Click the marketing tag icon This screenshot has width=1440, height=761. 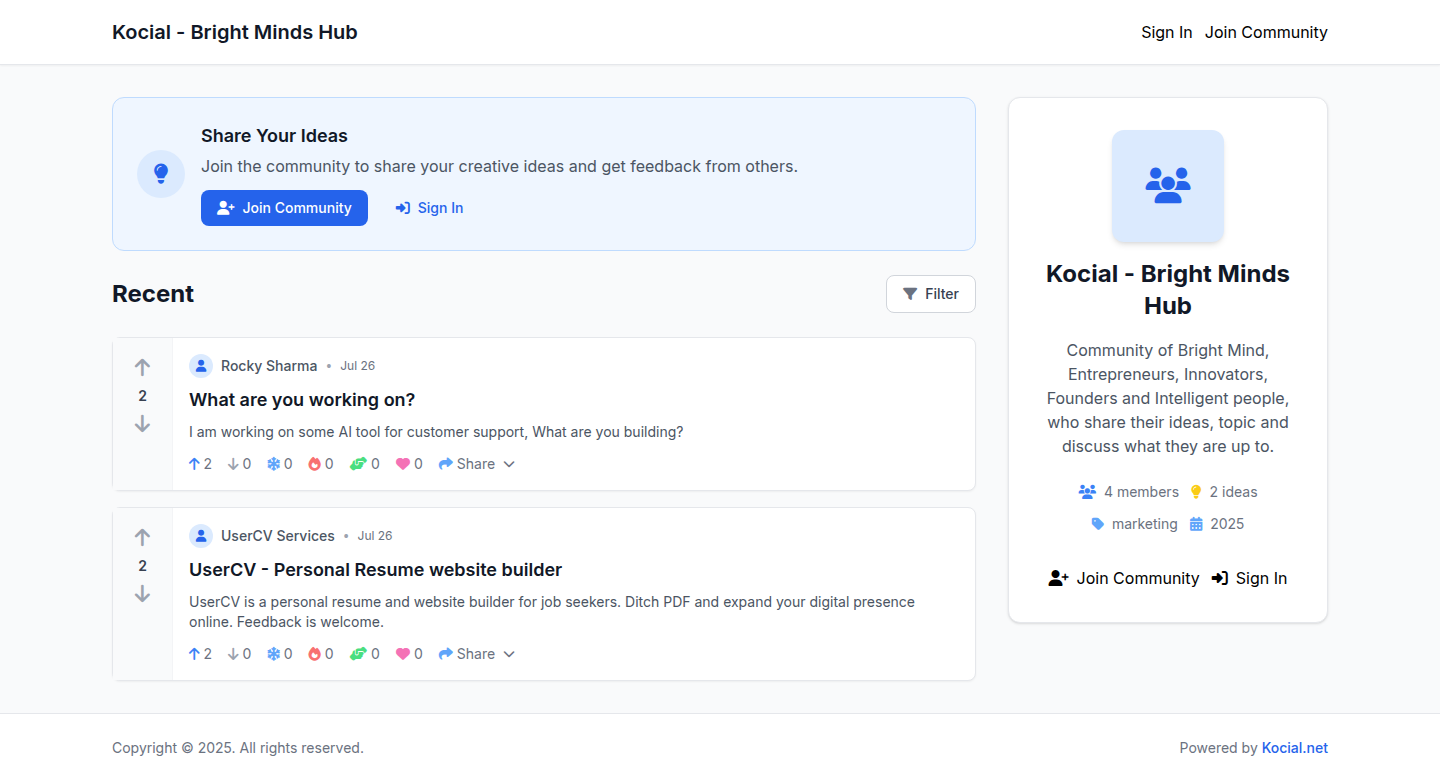1098,524
